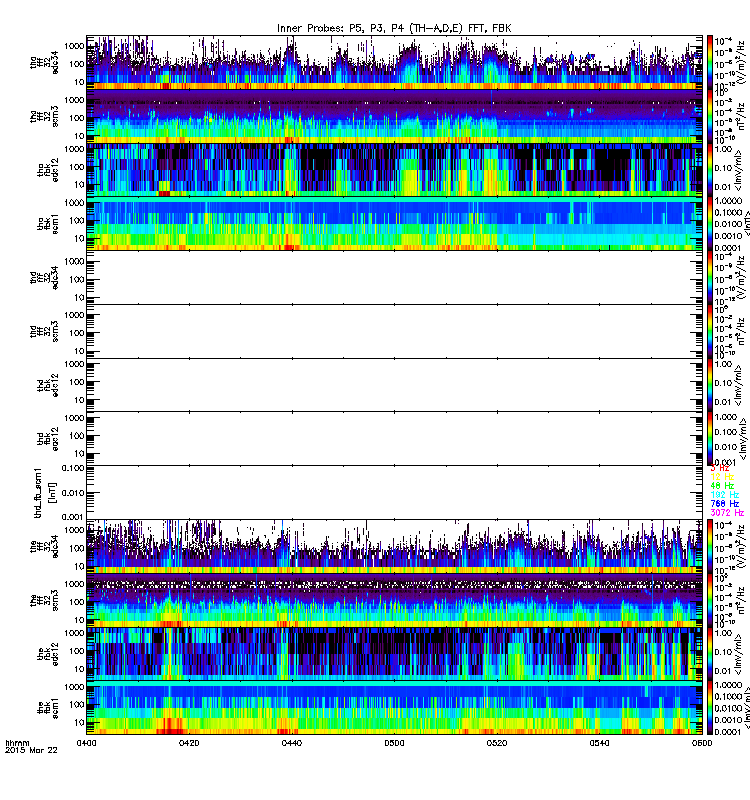
Task: Click the "thd_fb_scm1 [nT]" panel label
Action: click(44, 493)
